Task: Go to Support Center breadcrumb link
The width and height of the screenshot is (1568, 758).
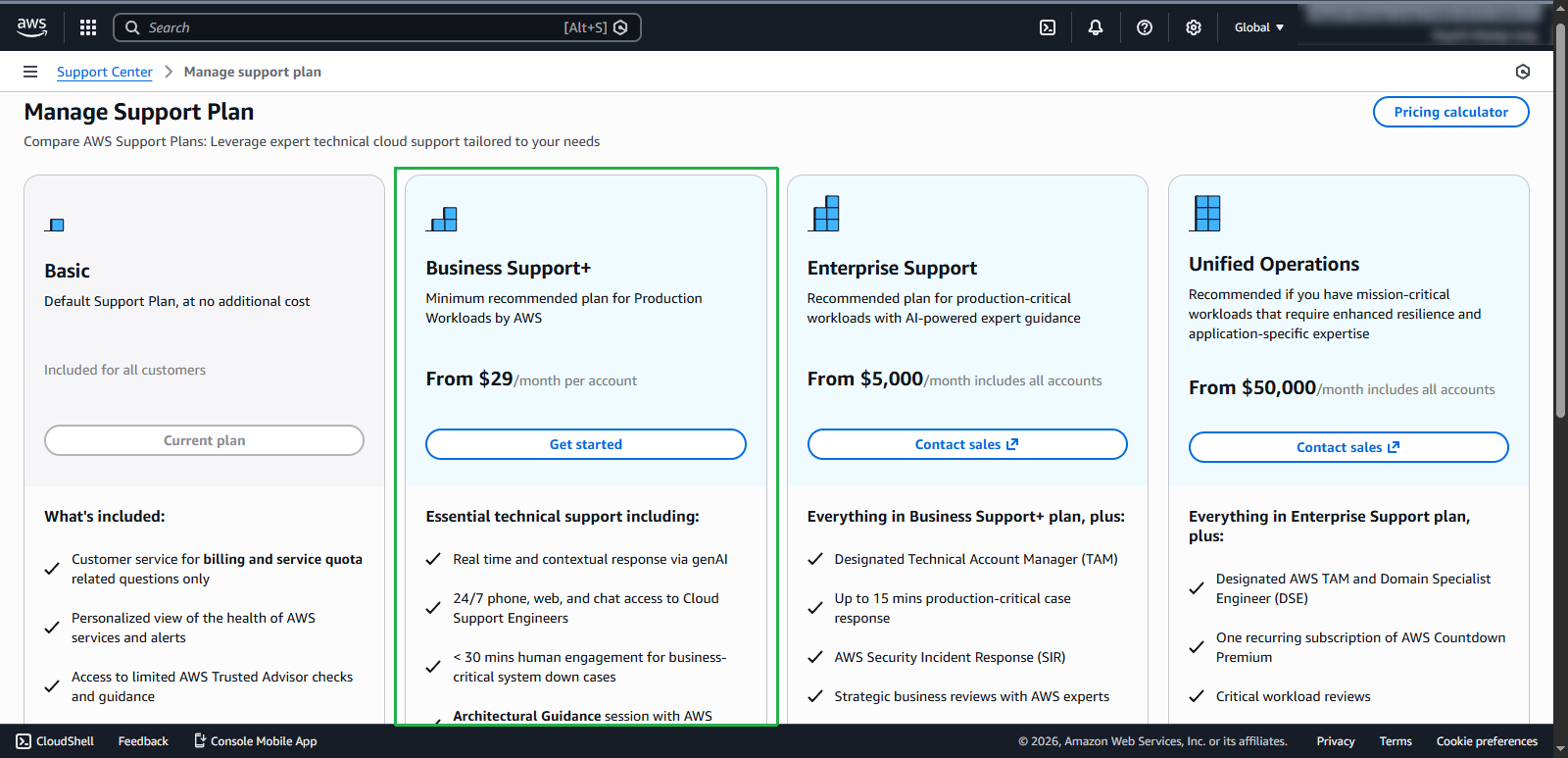Action: click(x=105, y=72)
